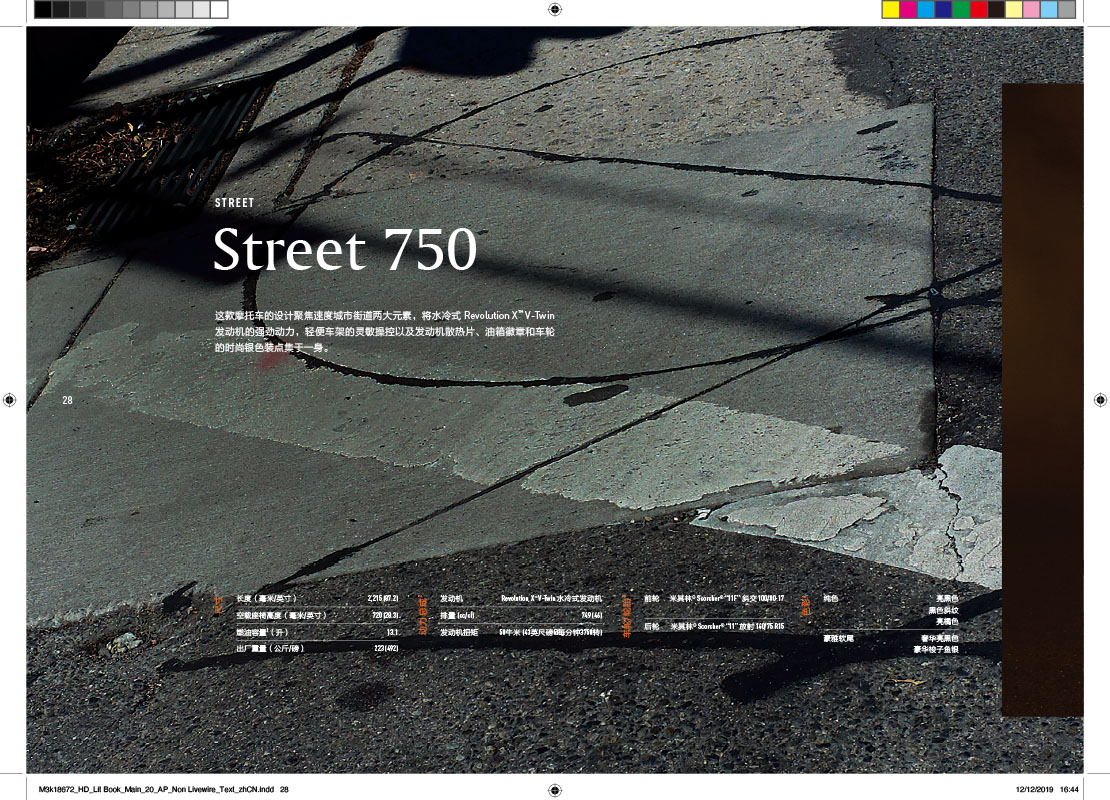Click the orange "尺寸" section label
Image resolution: width=1110 pixels, height=800 pixels.
click(x=219, y=605)
